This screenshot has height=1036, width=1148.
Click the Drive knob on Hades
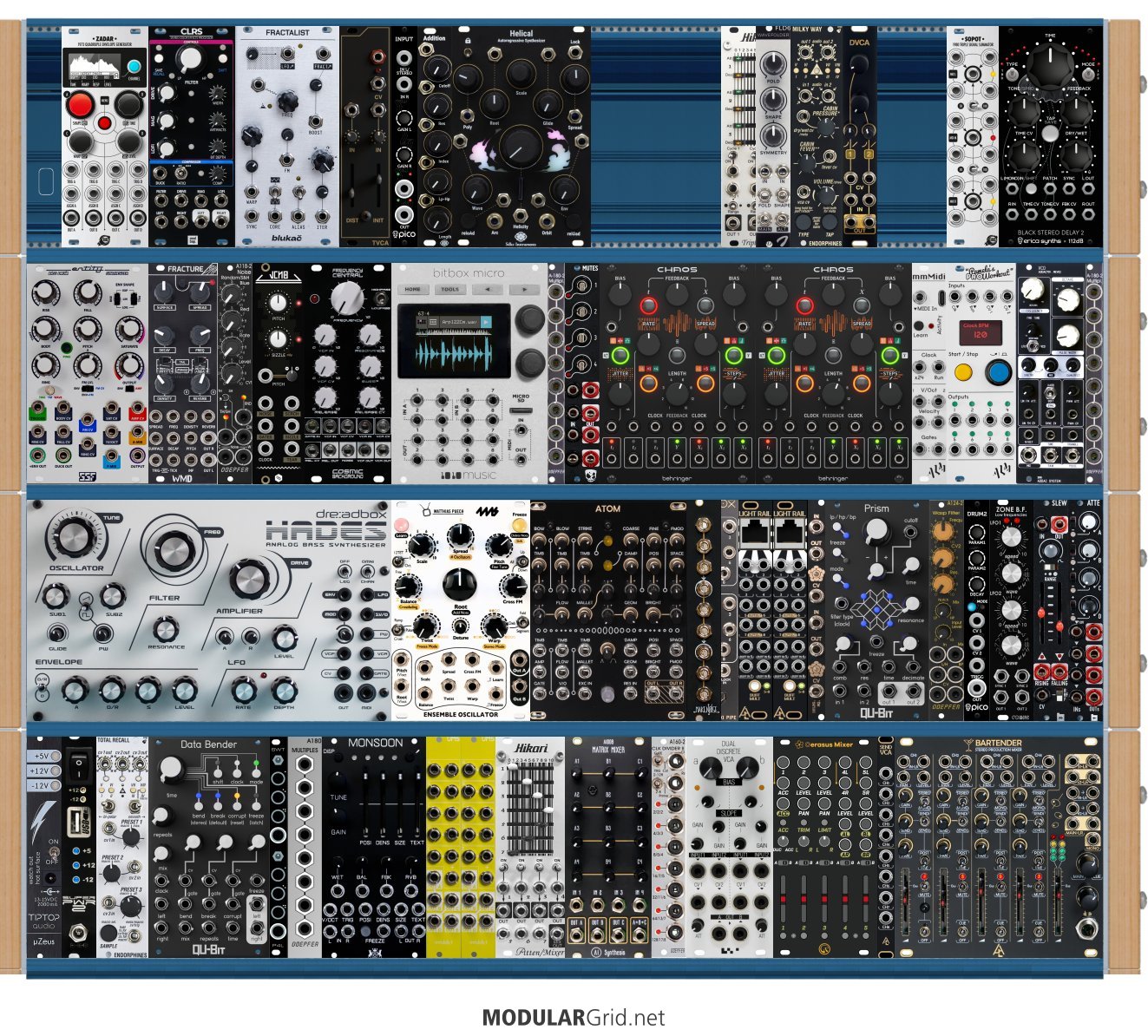248,580
